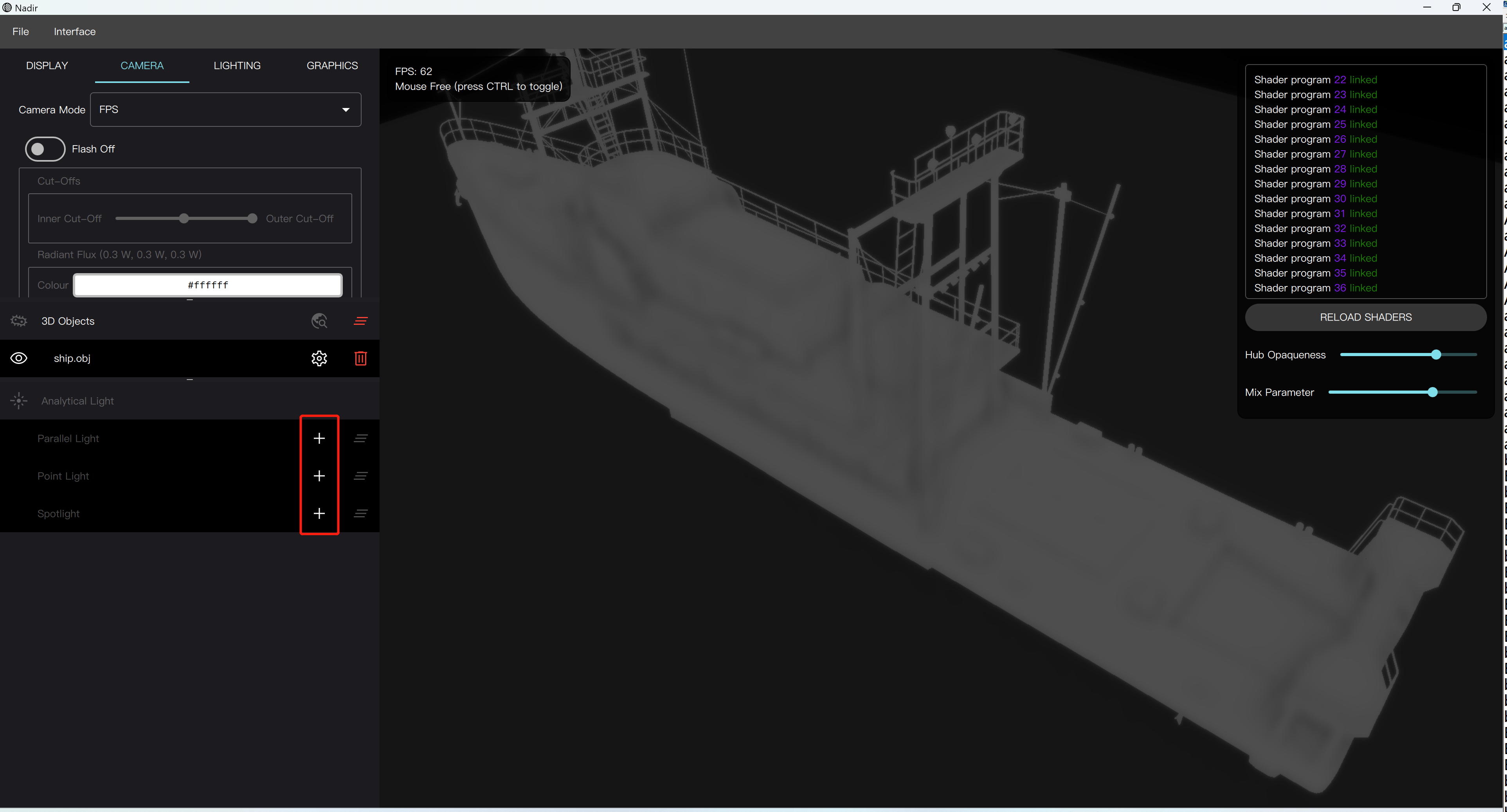This screenshot has height=812, width=1507.
Task: Open the Parallel Light list menu icon
Action: point(360,438)
